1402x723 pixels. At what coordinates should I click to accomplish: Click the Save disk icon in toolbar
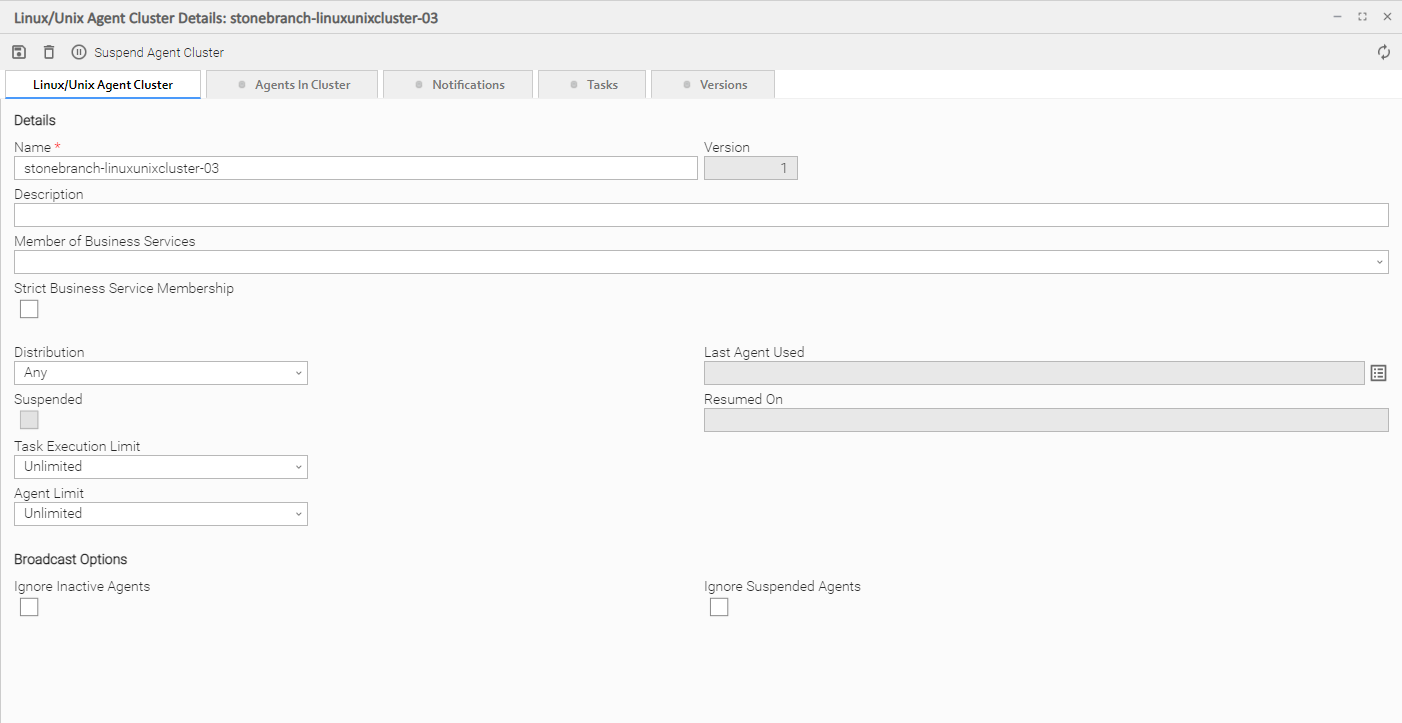point(19,52)
